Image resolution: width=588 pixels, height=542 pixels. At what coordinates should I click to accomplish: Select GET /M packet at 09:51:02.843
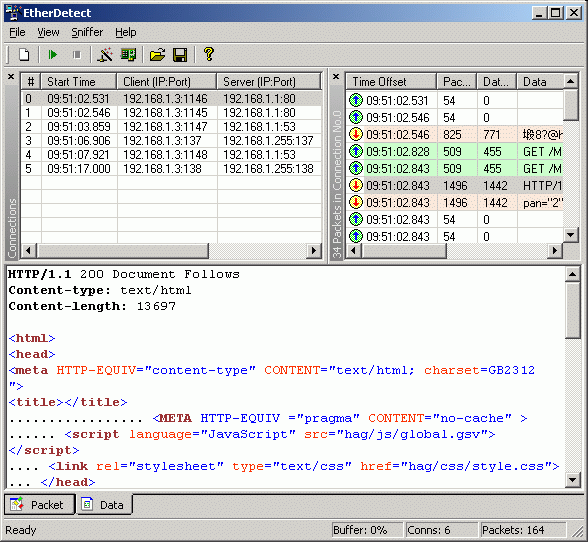454,168
